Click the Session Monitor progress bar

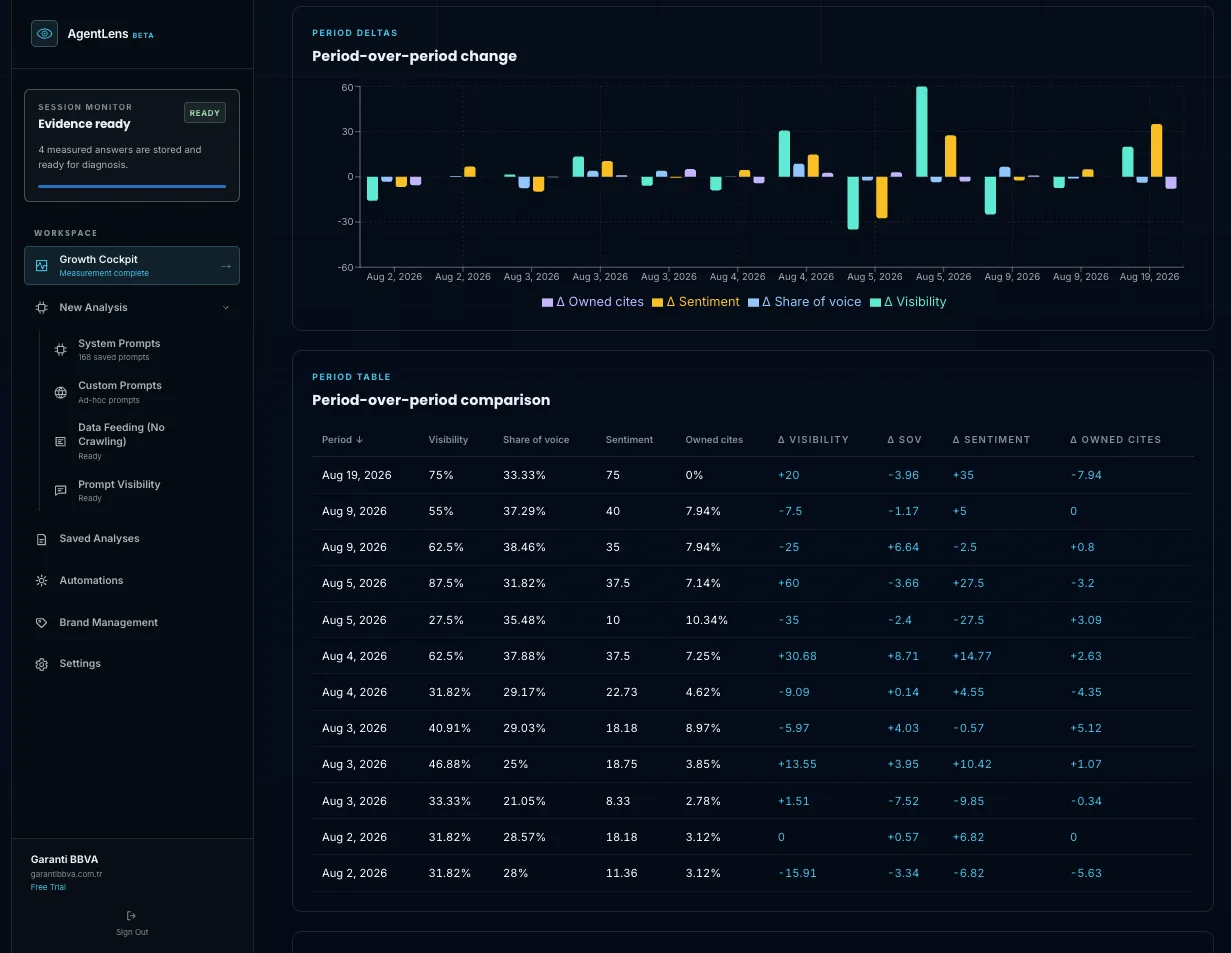pyautogui.click(x=132, y=186)
